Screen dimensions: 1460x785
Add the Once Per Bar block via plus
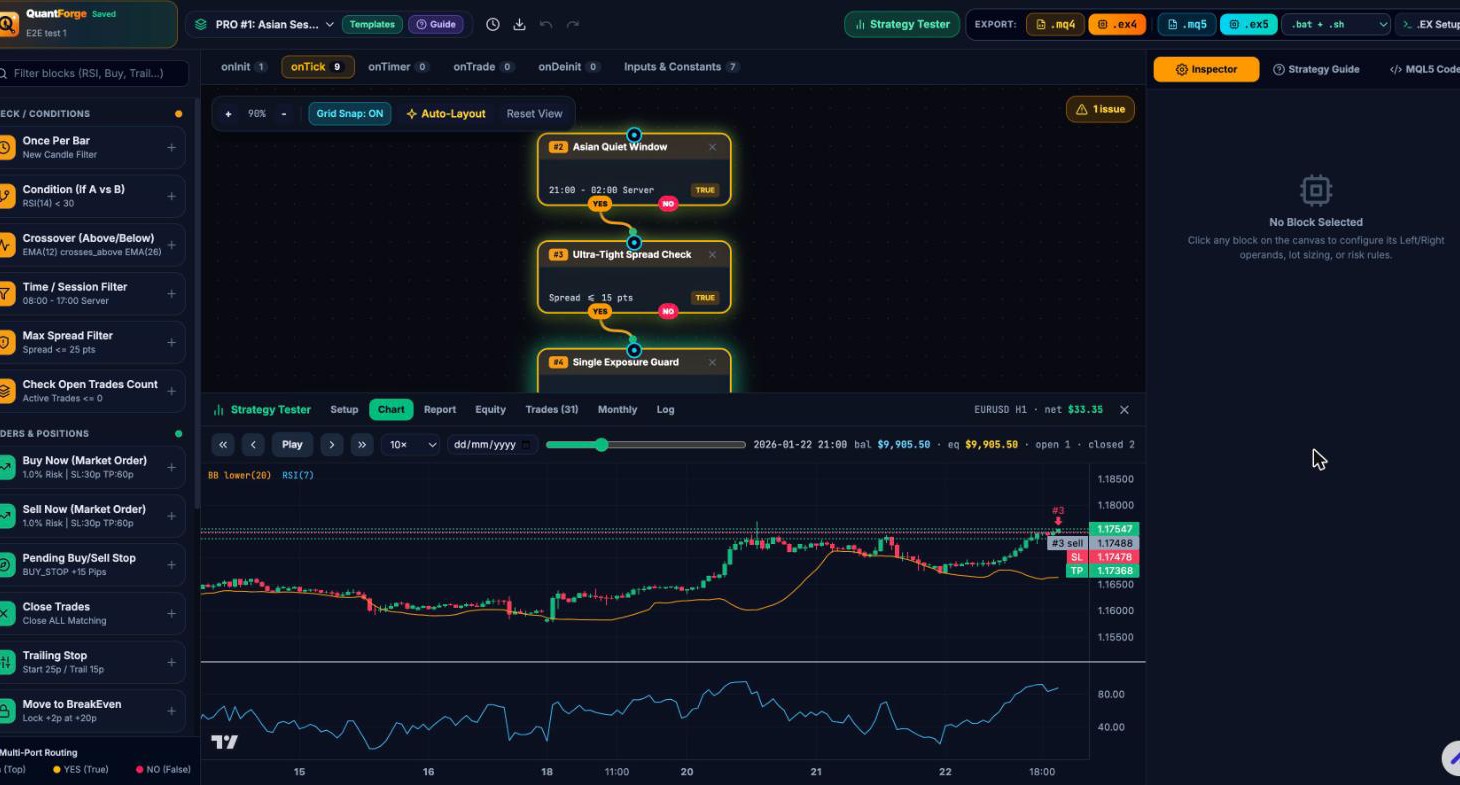171,148
